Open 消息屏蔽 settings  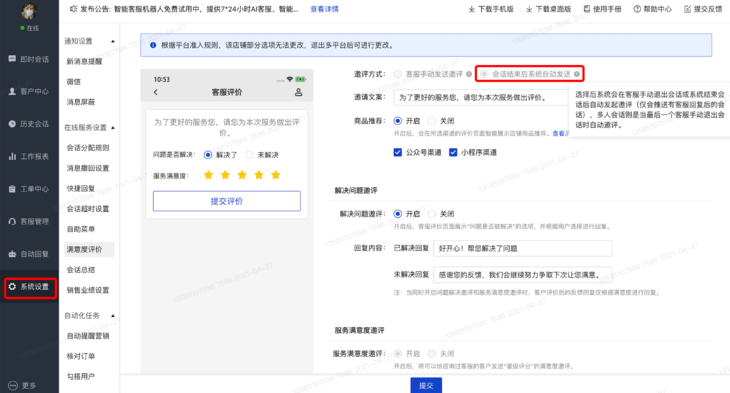coord(81,102)
